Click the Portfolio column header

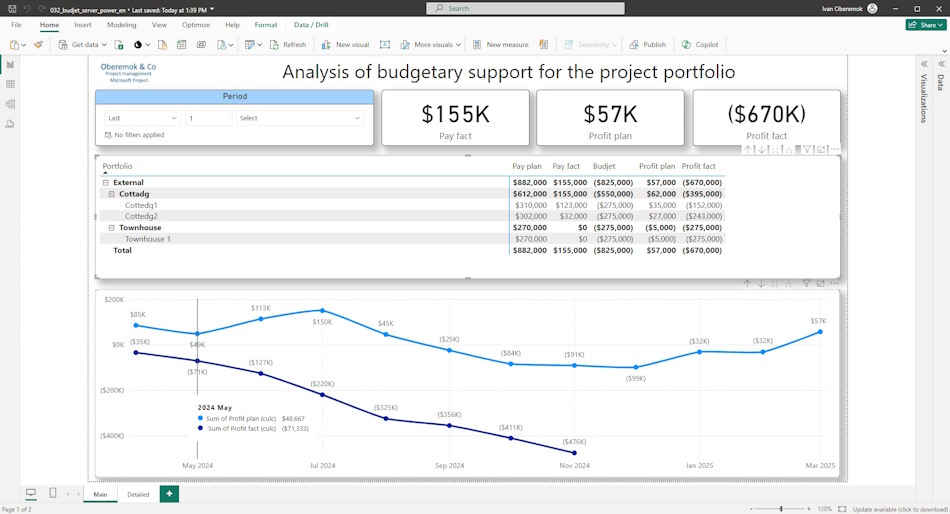click(117, 166)
